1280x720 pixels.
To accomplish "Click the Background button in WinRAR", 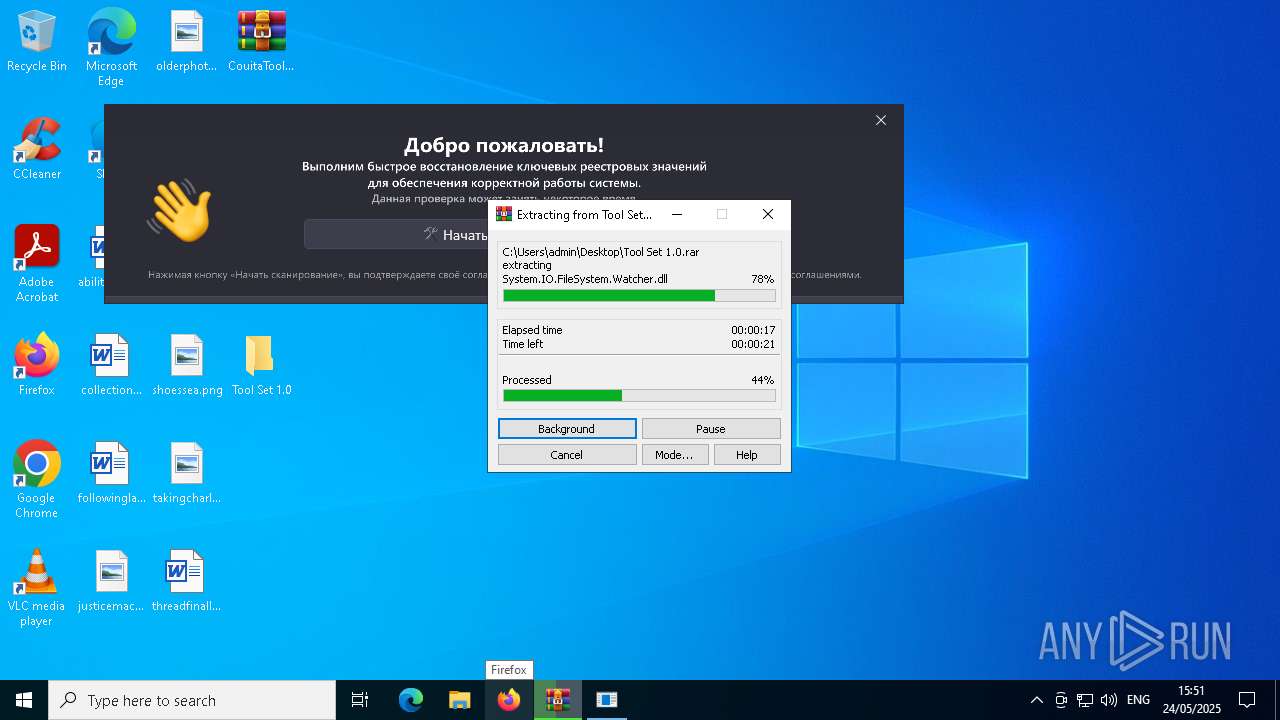I will point(567,429).
